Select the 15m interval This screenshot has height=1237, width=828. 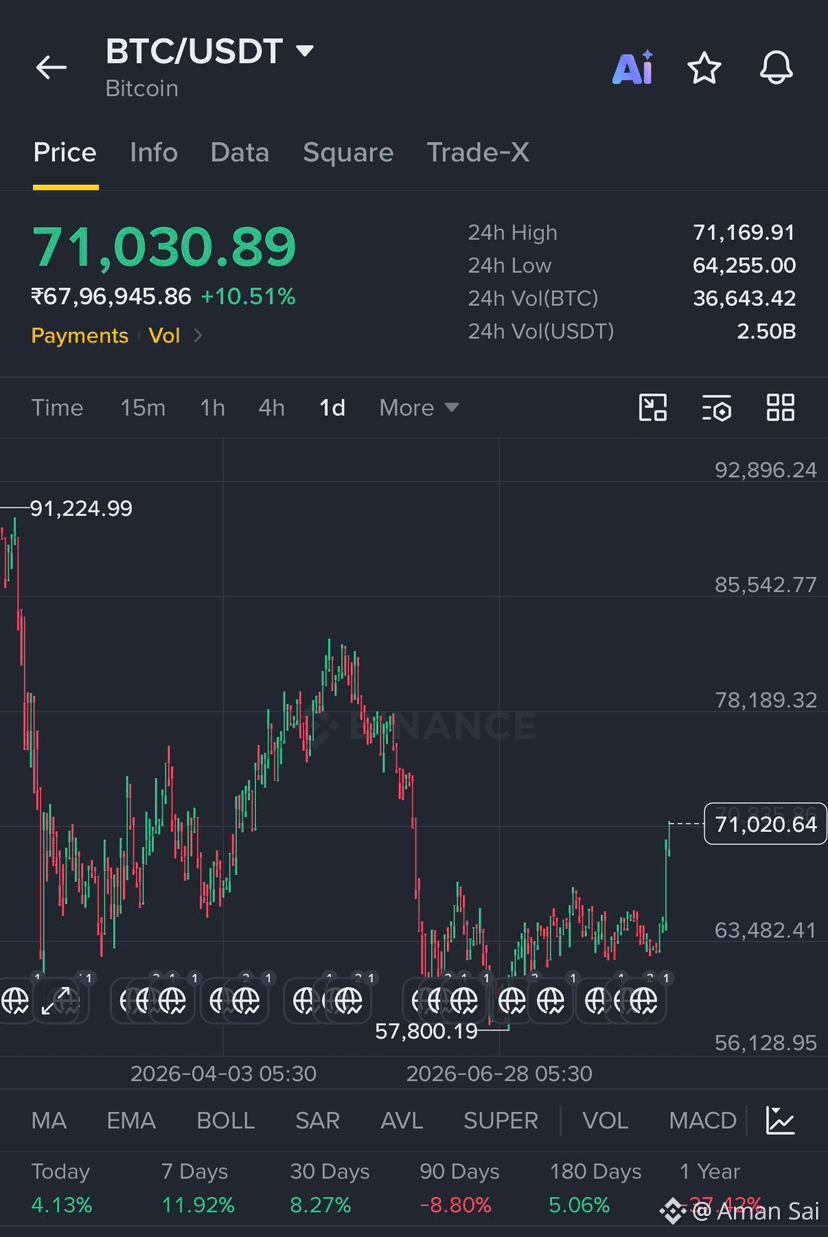click(x=143, y=407)
